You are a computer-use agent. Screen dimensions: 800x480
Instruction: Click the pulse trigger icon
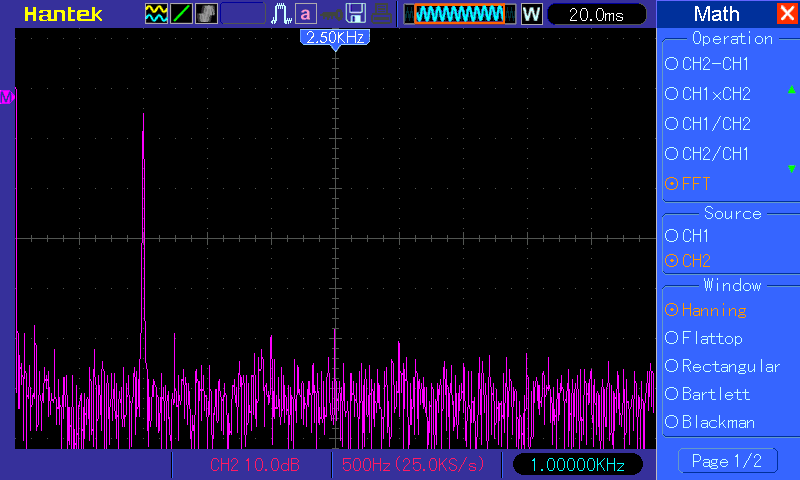tap(281, 14)
